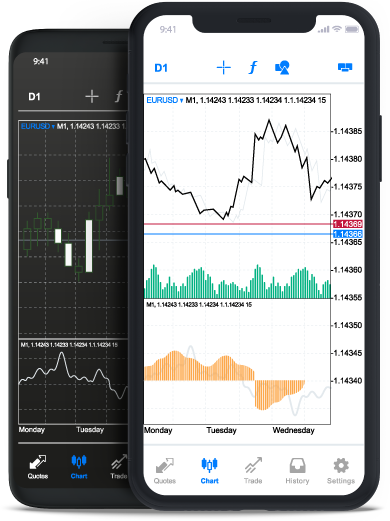Image resolution: width=390 pixels, height=521 pixels.
Task: Open Quotes tab on dark phone
Action: point(38,467)
